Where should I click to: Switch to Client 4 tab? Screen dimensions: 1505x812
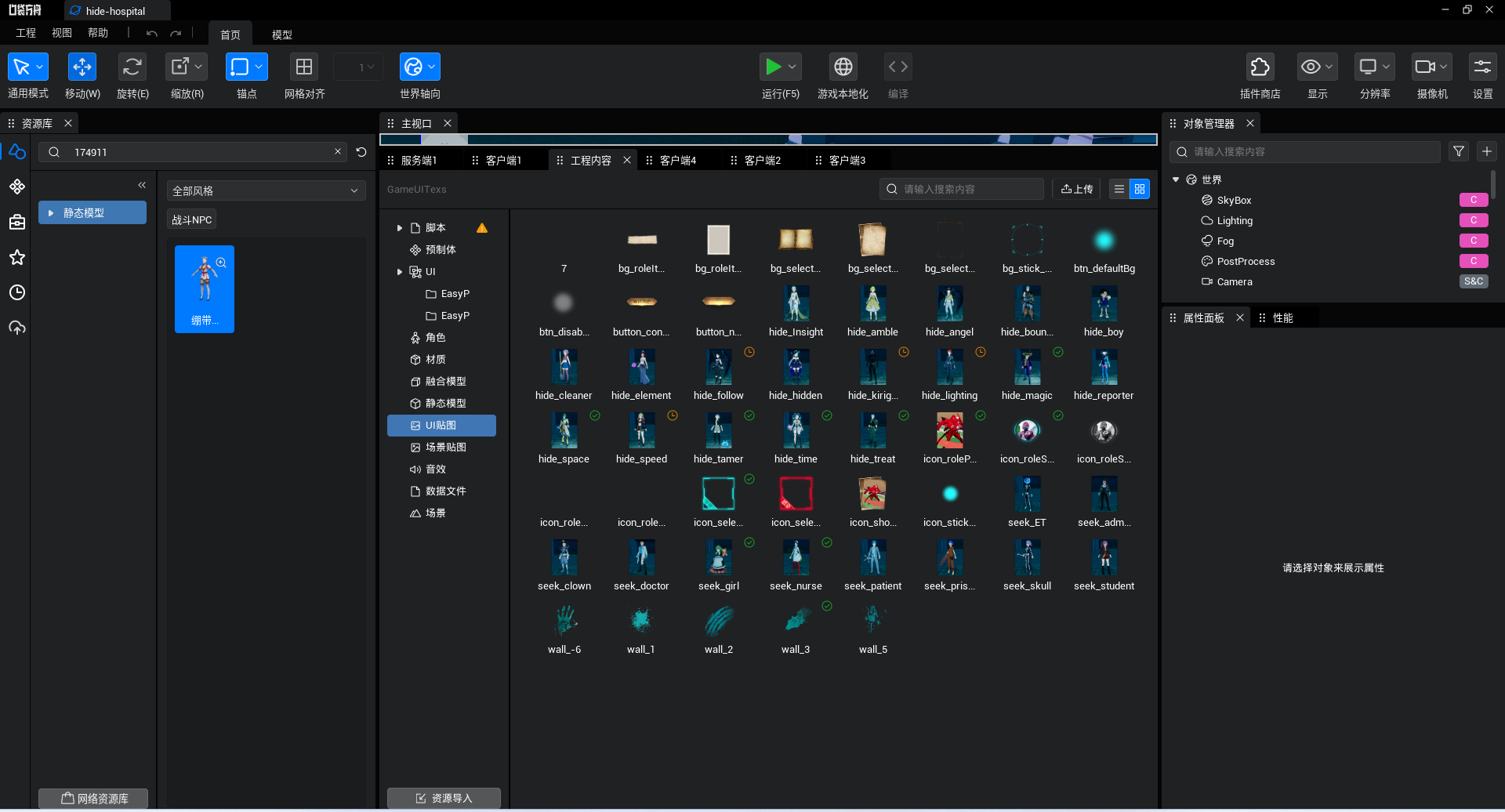(x=677, y=160)
